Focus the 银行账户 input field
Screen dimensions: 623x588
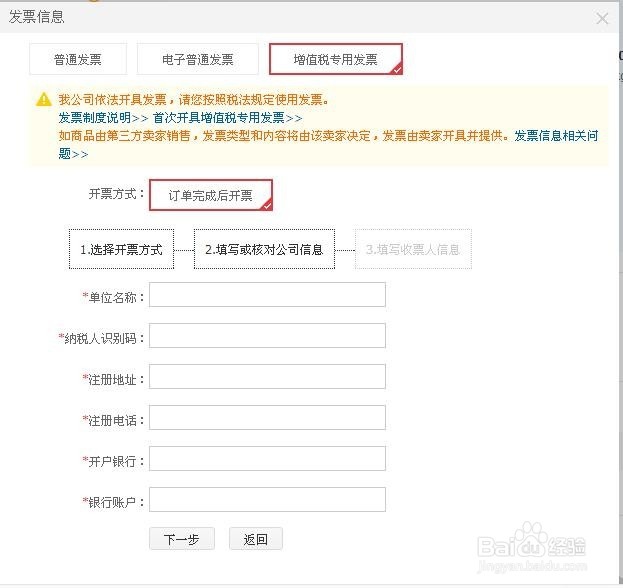[x=267, y=499]
